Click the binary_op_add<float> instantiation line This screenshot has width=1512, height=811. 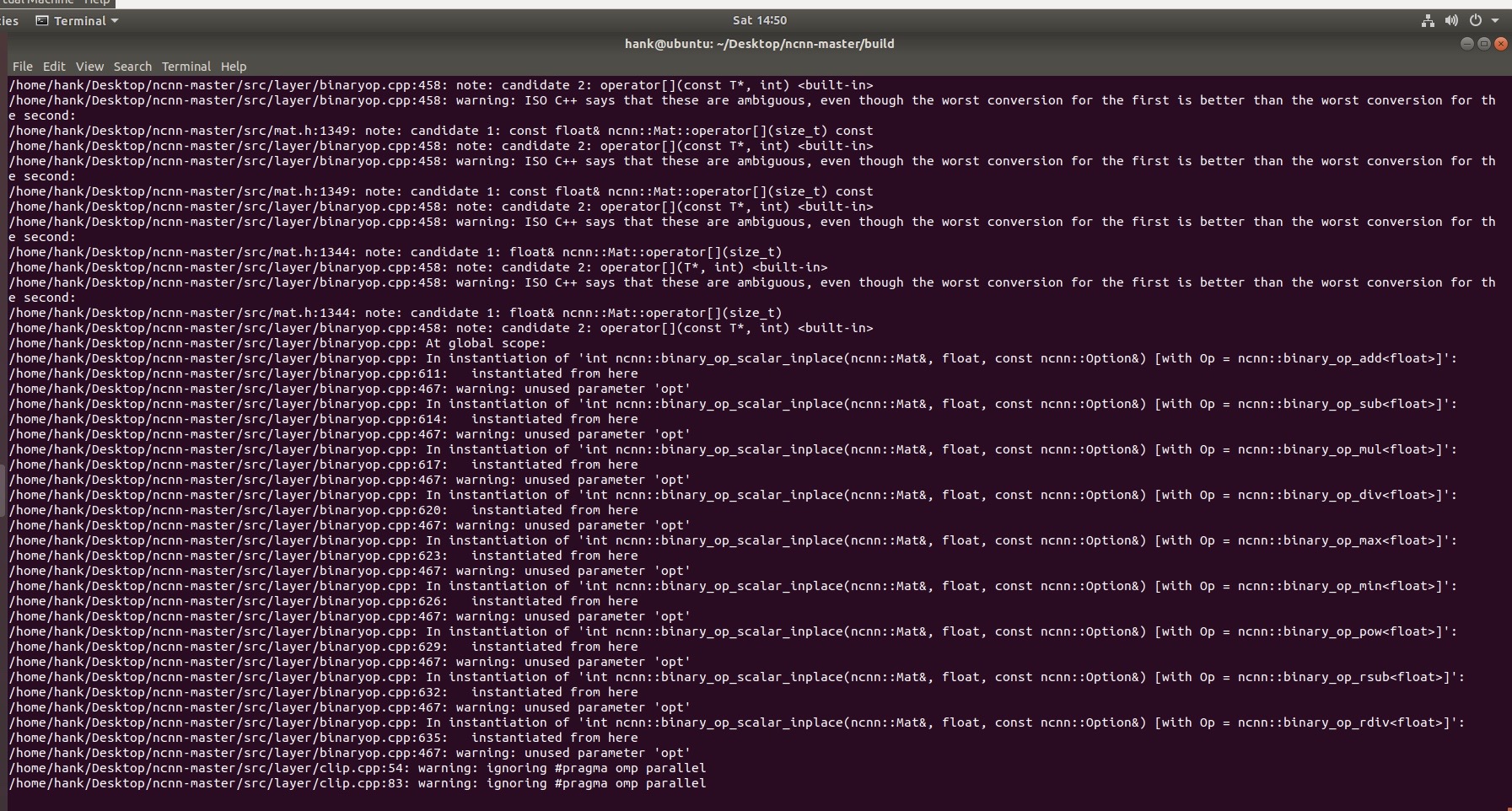coord(733,359)
